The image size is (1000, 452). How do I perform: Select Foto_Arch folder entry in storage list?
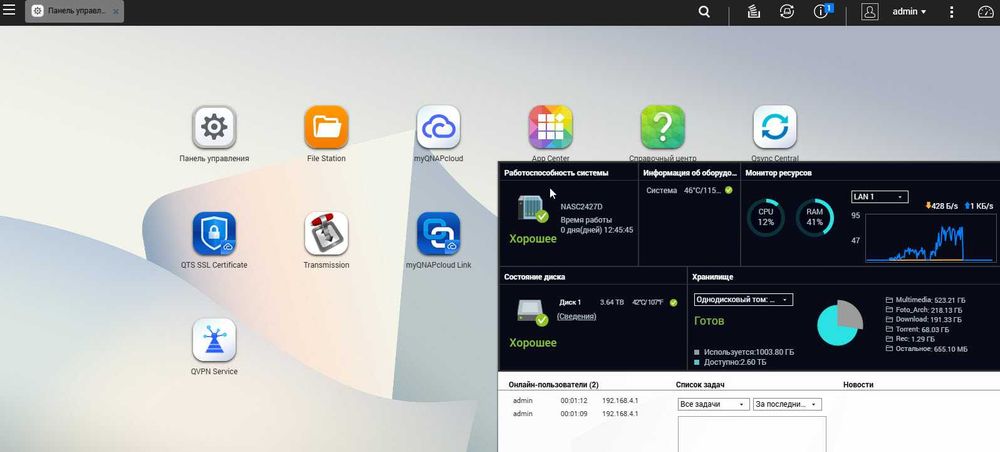point(923,309)
